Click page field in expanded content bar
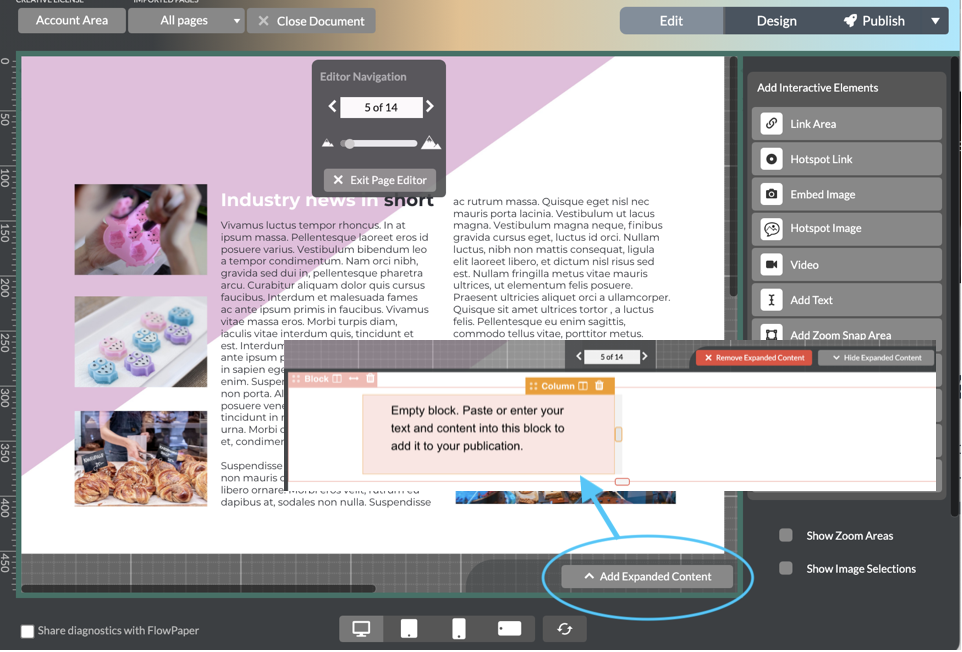 [612, 356]
